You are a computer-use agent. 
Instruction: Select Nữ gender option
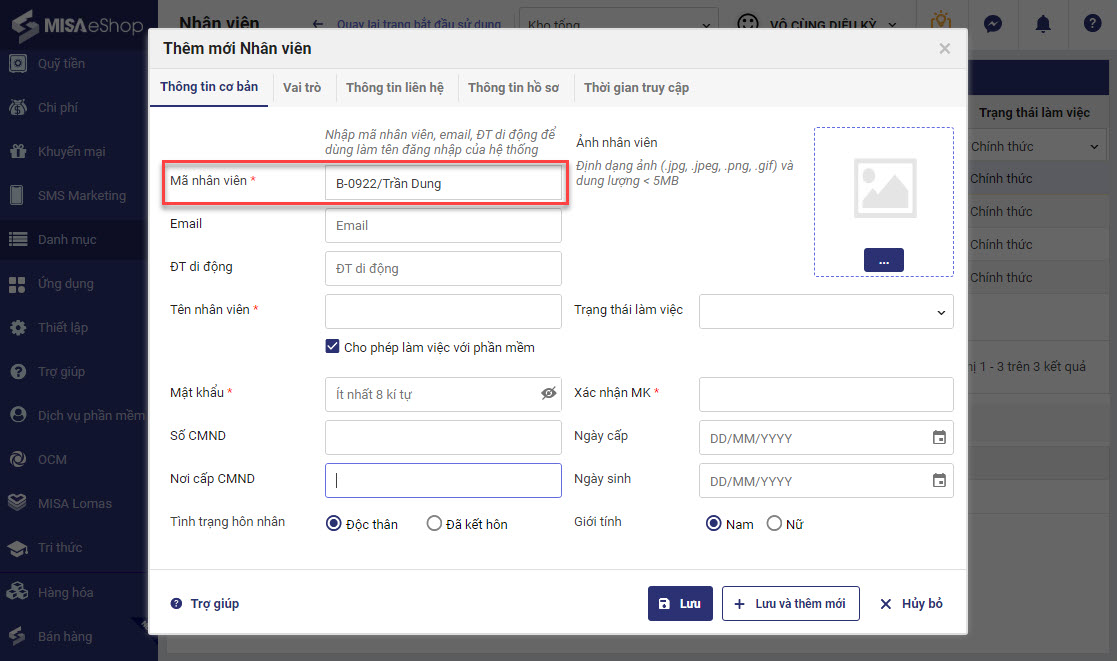click(x=774, y=524)
